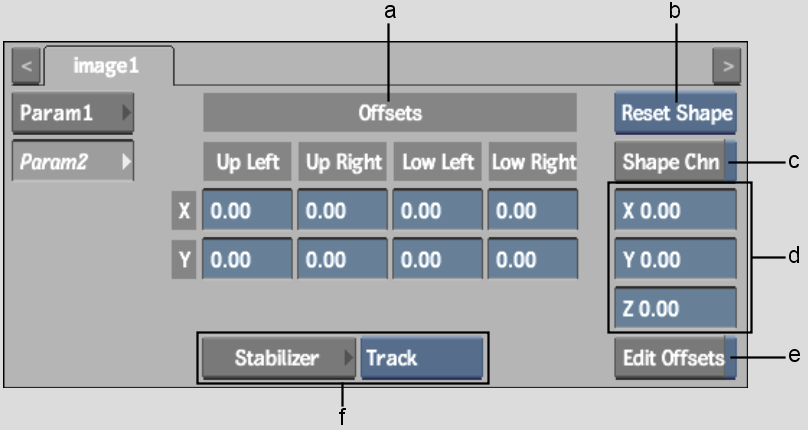The image size is (808, 430).
Task: Click the right tab scroll arrow
Action: click(x=727, y=66)
